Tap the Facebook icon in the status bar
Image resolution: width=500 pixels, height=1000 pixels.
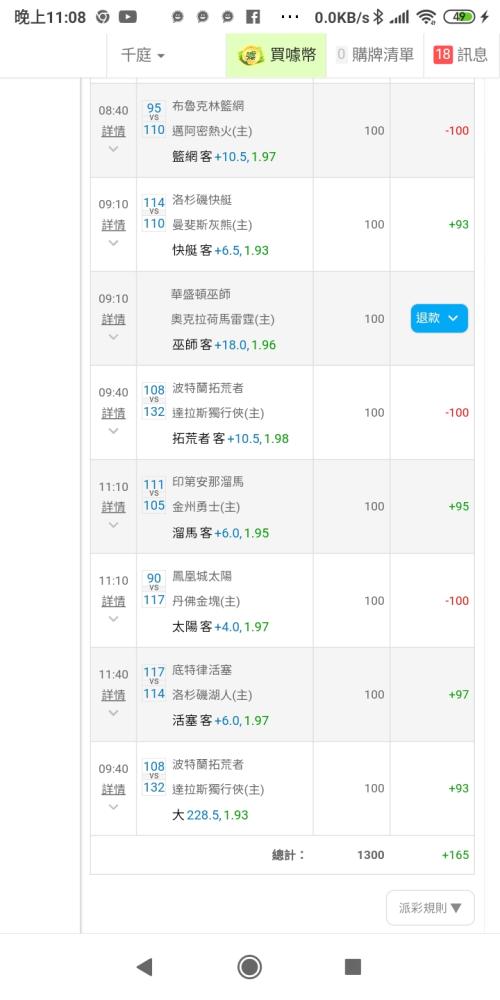(x=253, y=17)
